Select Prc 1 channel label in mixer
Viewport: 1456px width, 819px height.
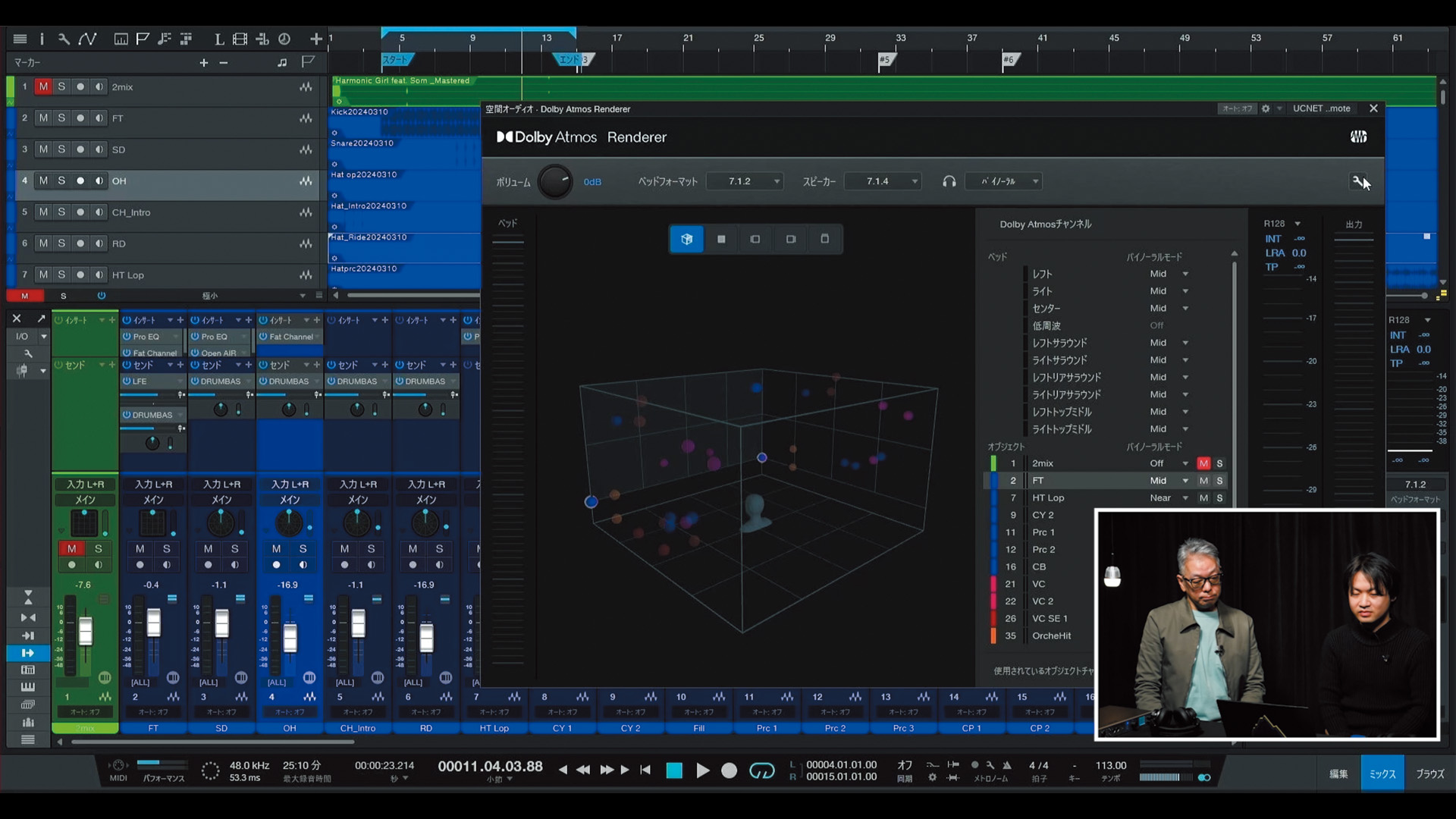coord(767,728)
